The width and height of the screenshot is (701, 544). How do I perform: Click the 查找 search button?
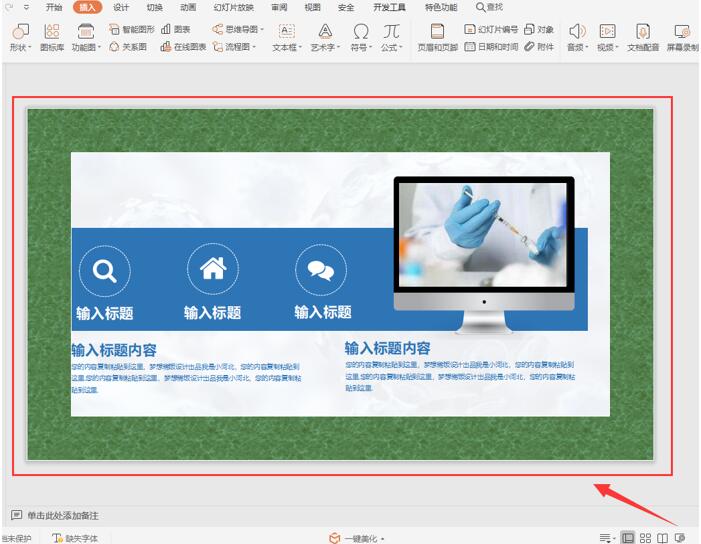[490, 7]
